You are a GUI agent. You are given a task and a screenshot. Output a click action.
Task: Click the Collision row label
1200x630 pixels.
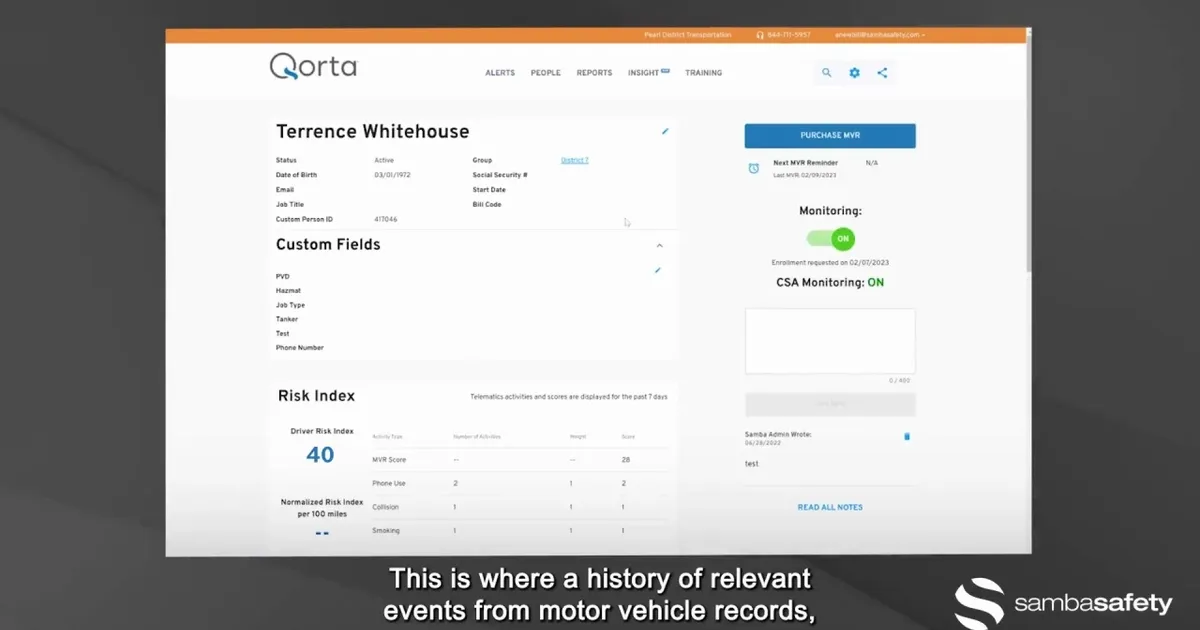coord(386,507)
